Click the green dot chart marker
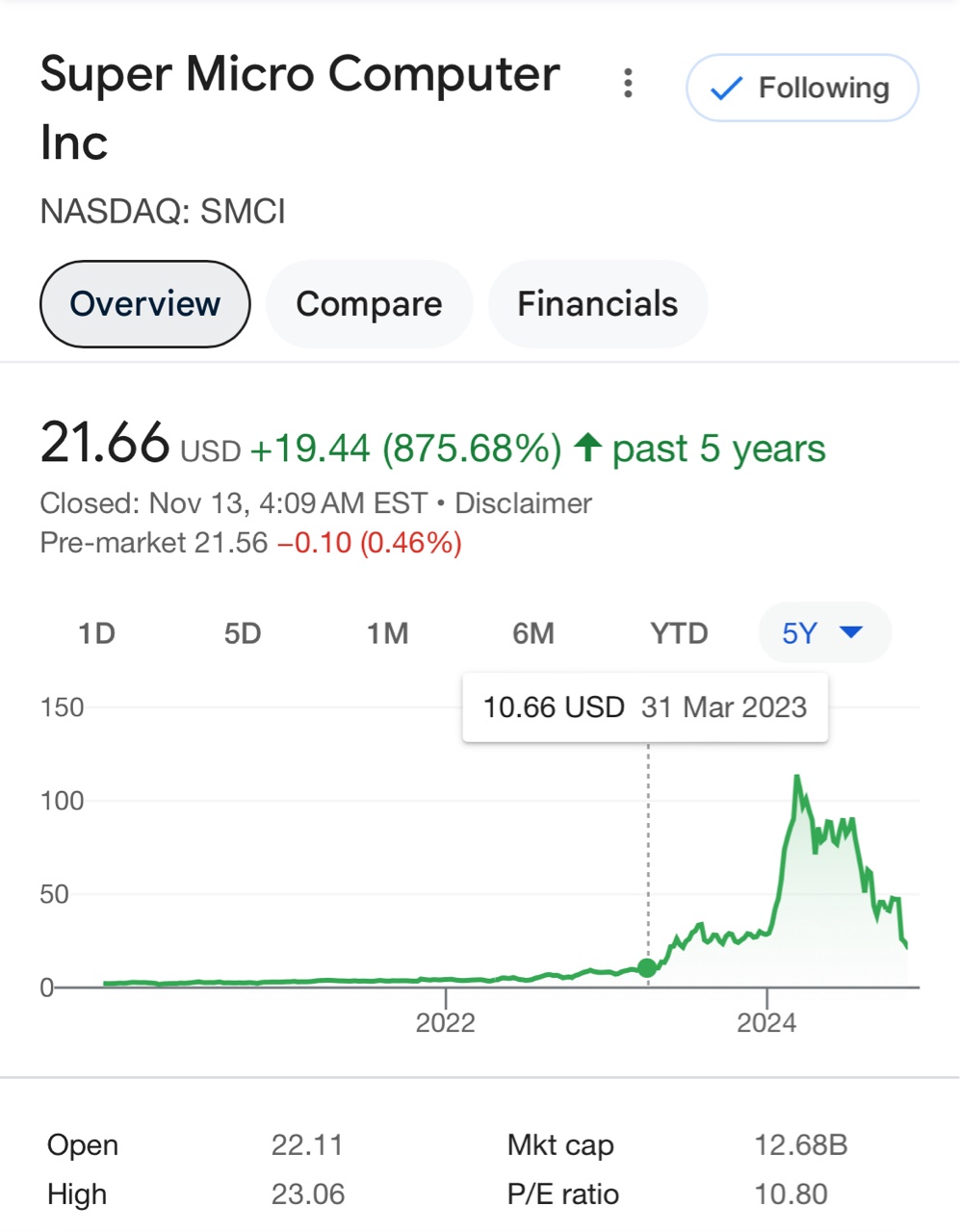960x1232 pixels. click(648, 967)
